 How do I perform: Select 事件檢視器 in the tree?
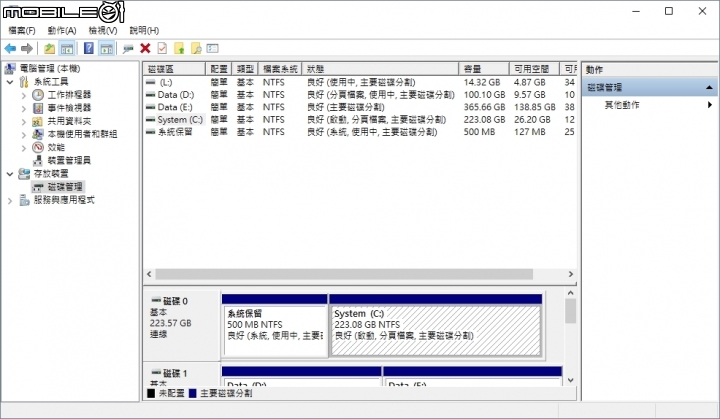tap(69, 108)
